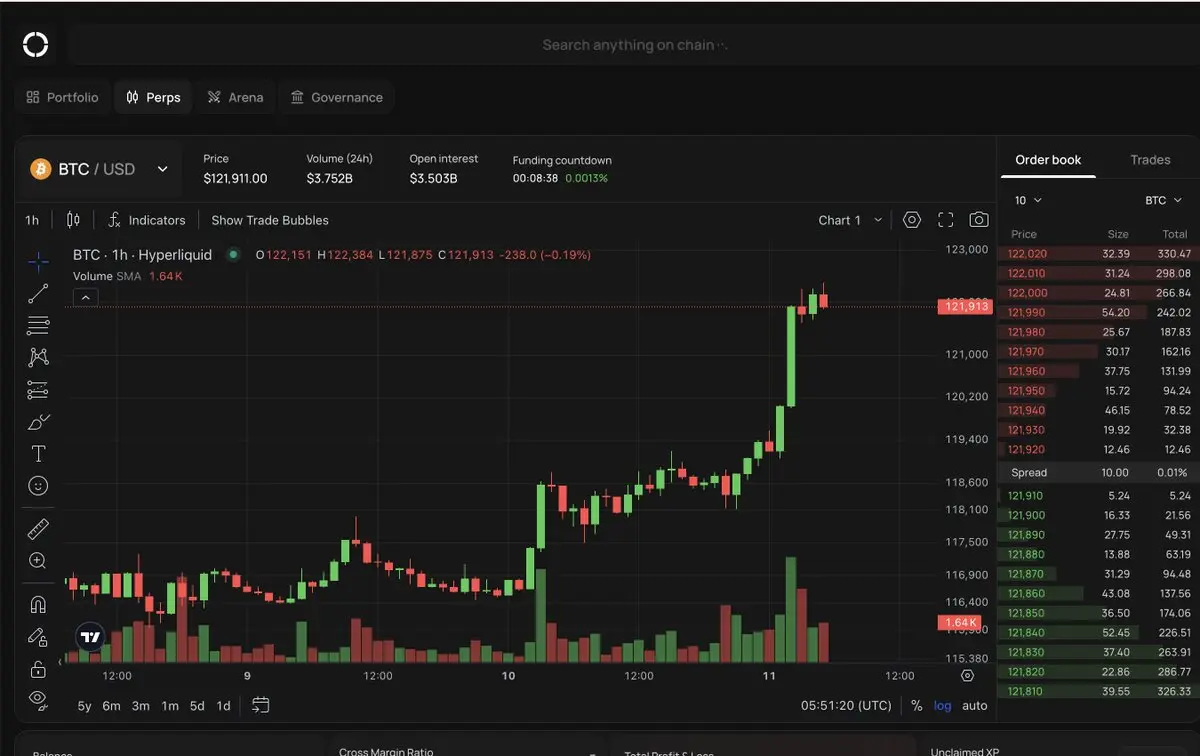Select the ruler measure tool
The image size is (1200, 756).
point(38,529)
